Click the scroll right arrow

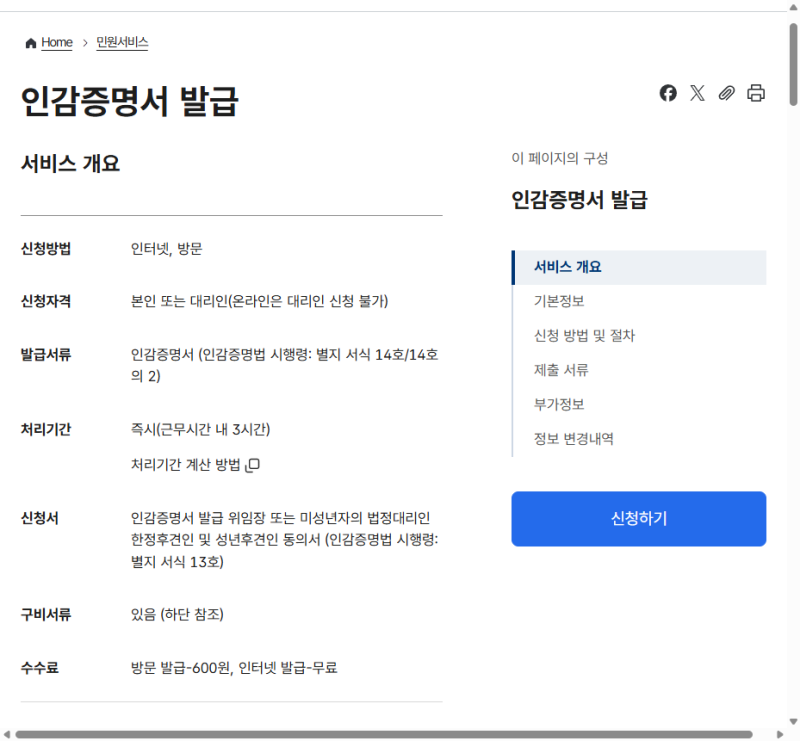pyautogui.click(x=780, y=734)
